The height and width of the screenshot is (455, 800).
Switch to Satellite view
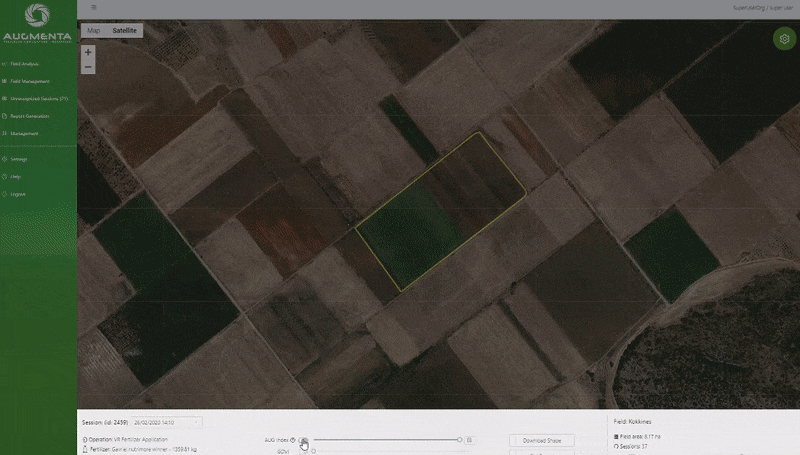(x=124, y=31)
